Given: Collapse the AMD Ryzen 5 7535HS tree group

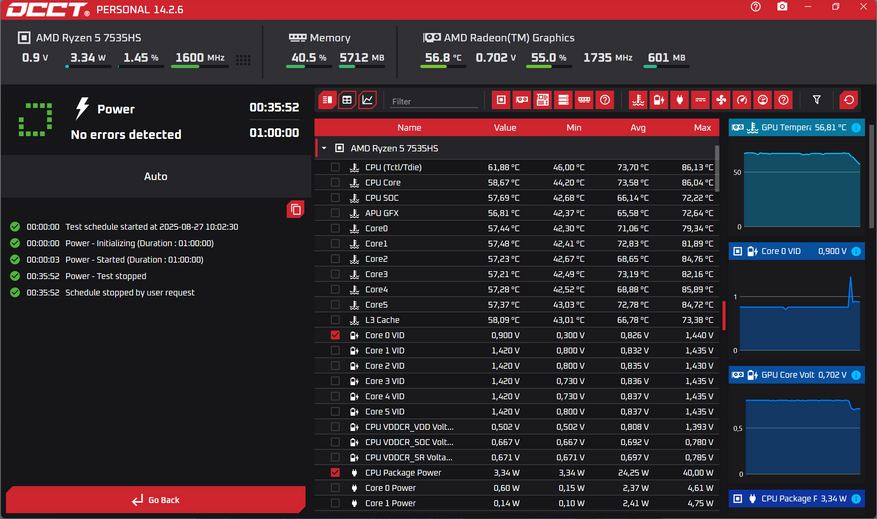Looking at the screenshot, I should pyautogui.click(x=324, y=148).
